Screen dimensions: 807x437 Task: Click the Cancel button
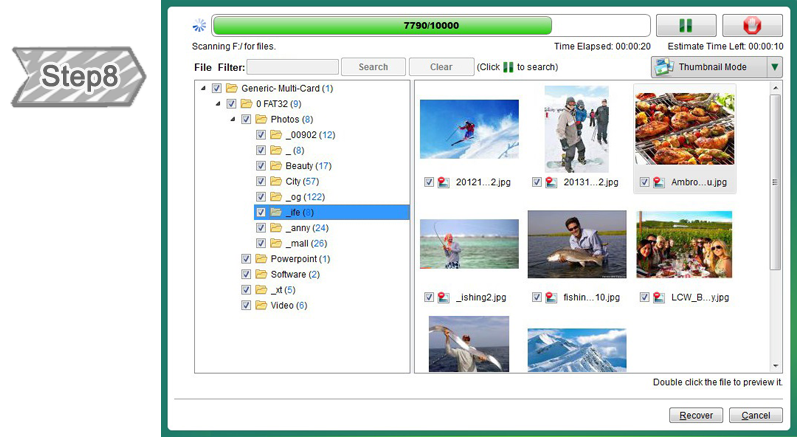pos(756,415)
